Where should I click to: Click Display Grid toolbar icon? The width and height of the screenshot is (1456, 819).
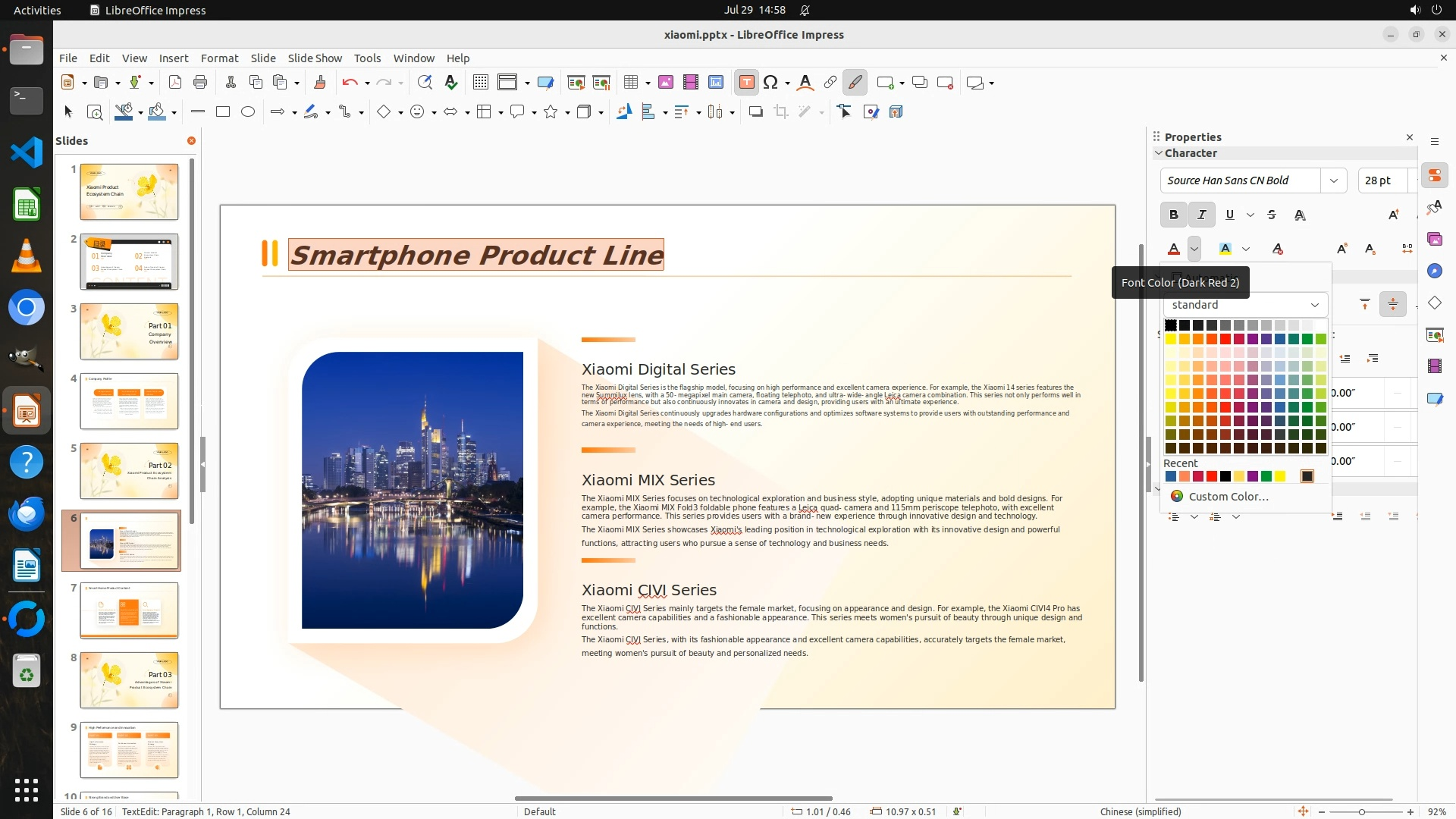coord(480,83)
